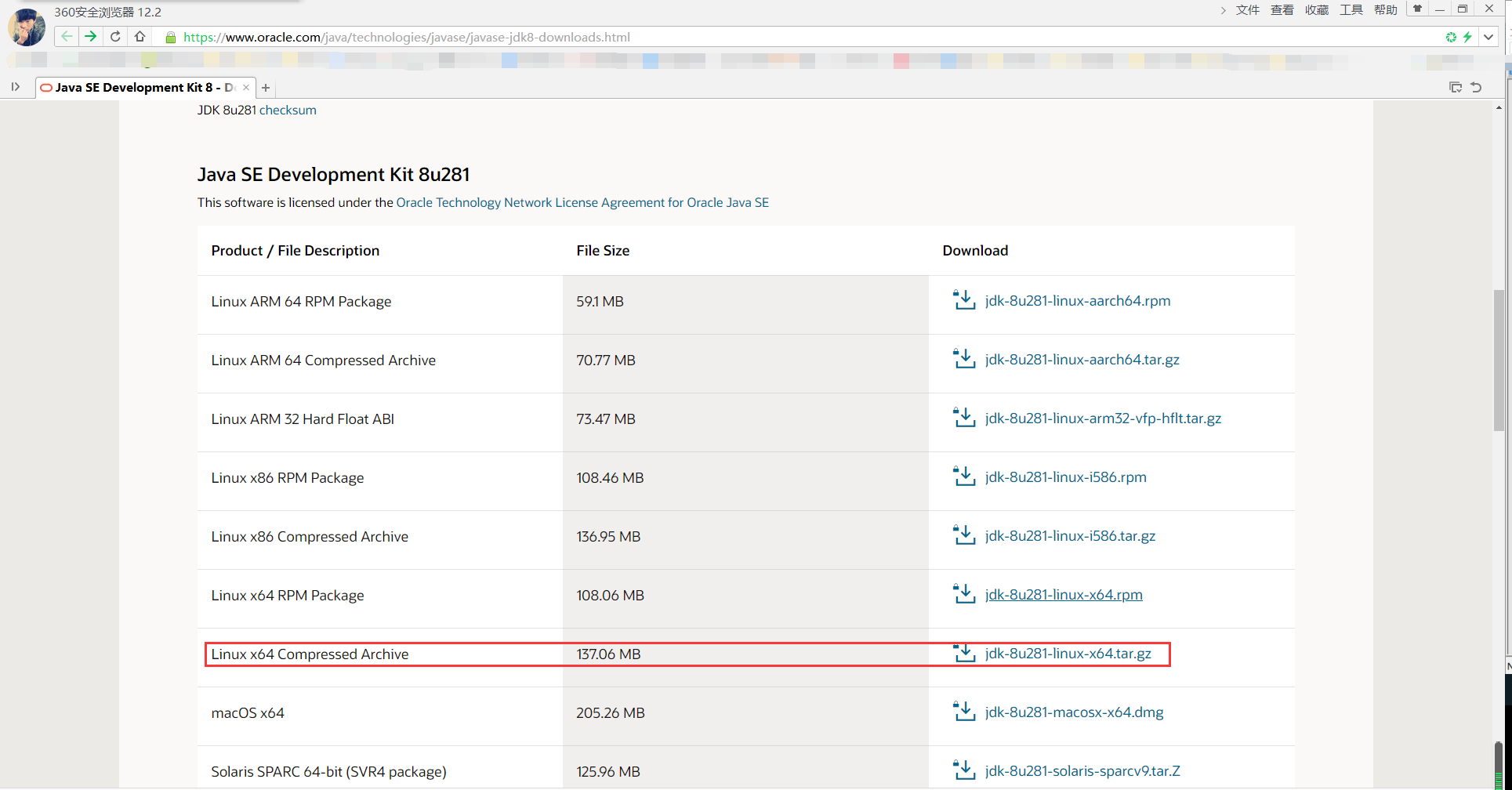Viewport: 1512px width, 790px height.
Task: Open the tab list dropdown icon
Action: [1456, 87]
